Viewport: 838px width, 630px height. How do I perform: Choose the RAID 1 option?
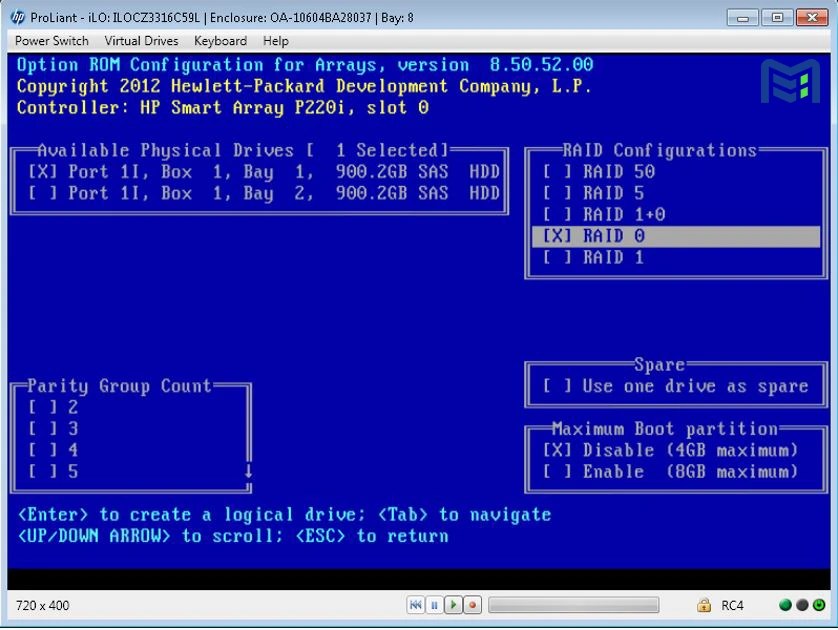(593, 258)
